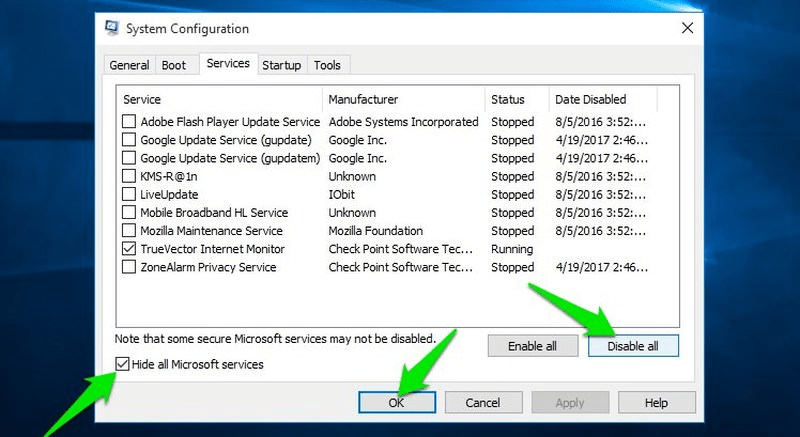Screen dimensions: 800x437
Task: Check the Adobe Flash Player Update Service box
Action: point(129,122)
